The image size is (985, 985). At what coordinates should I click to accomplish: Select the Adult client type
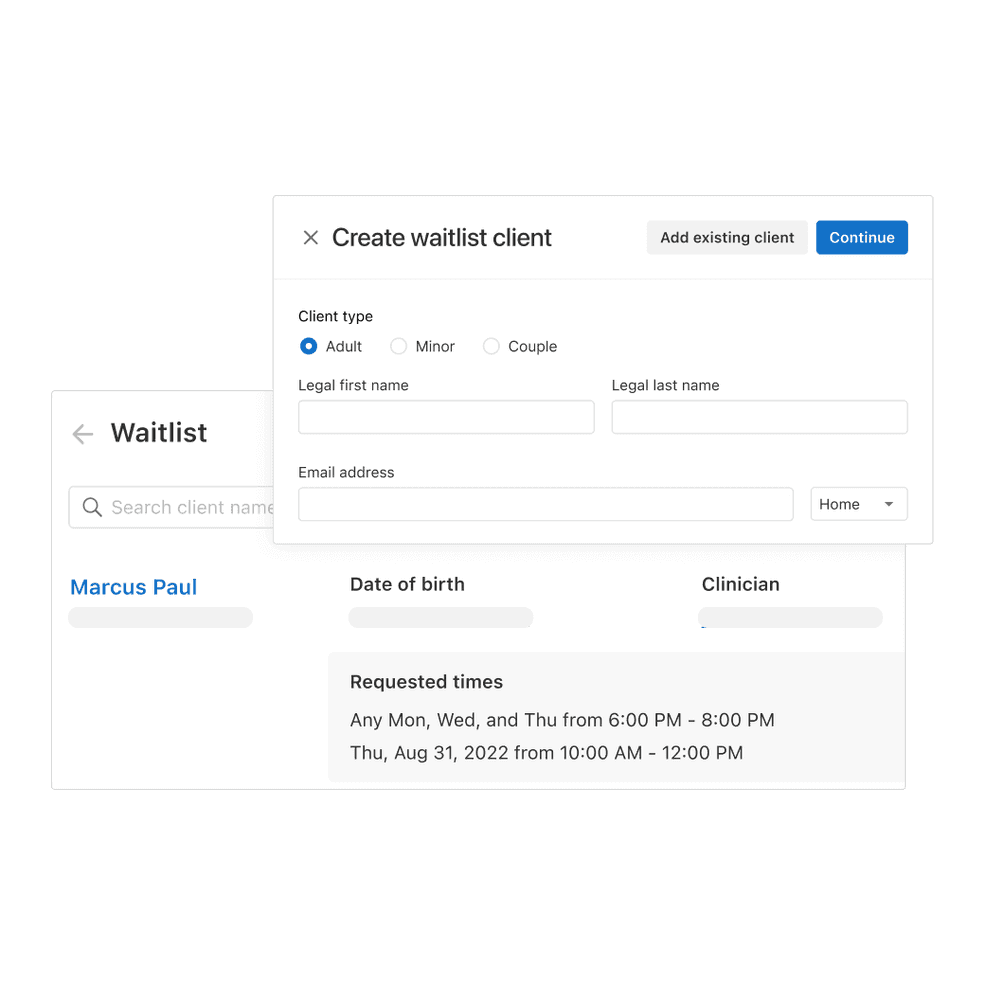tap(308, 346)
